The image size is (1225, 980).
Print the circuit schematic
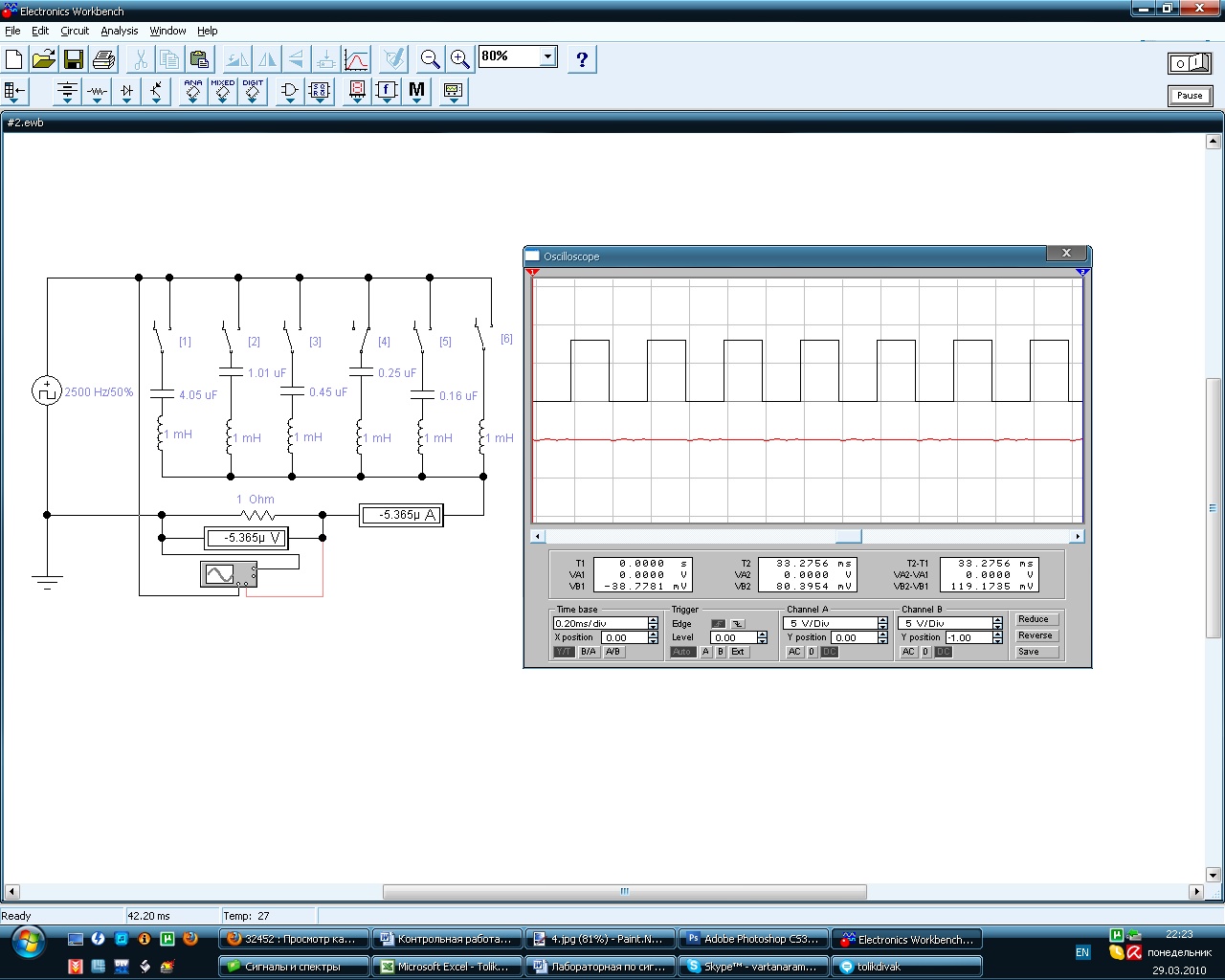[x=103, y=59]
